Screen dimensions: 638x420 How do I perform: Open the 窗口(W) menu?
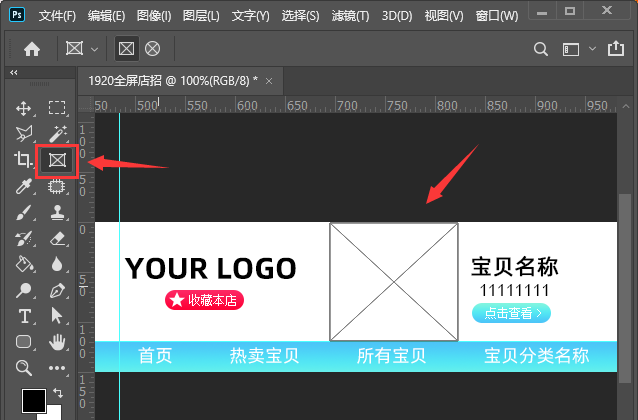click(497, 16)
